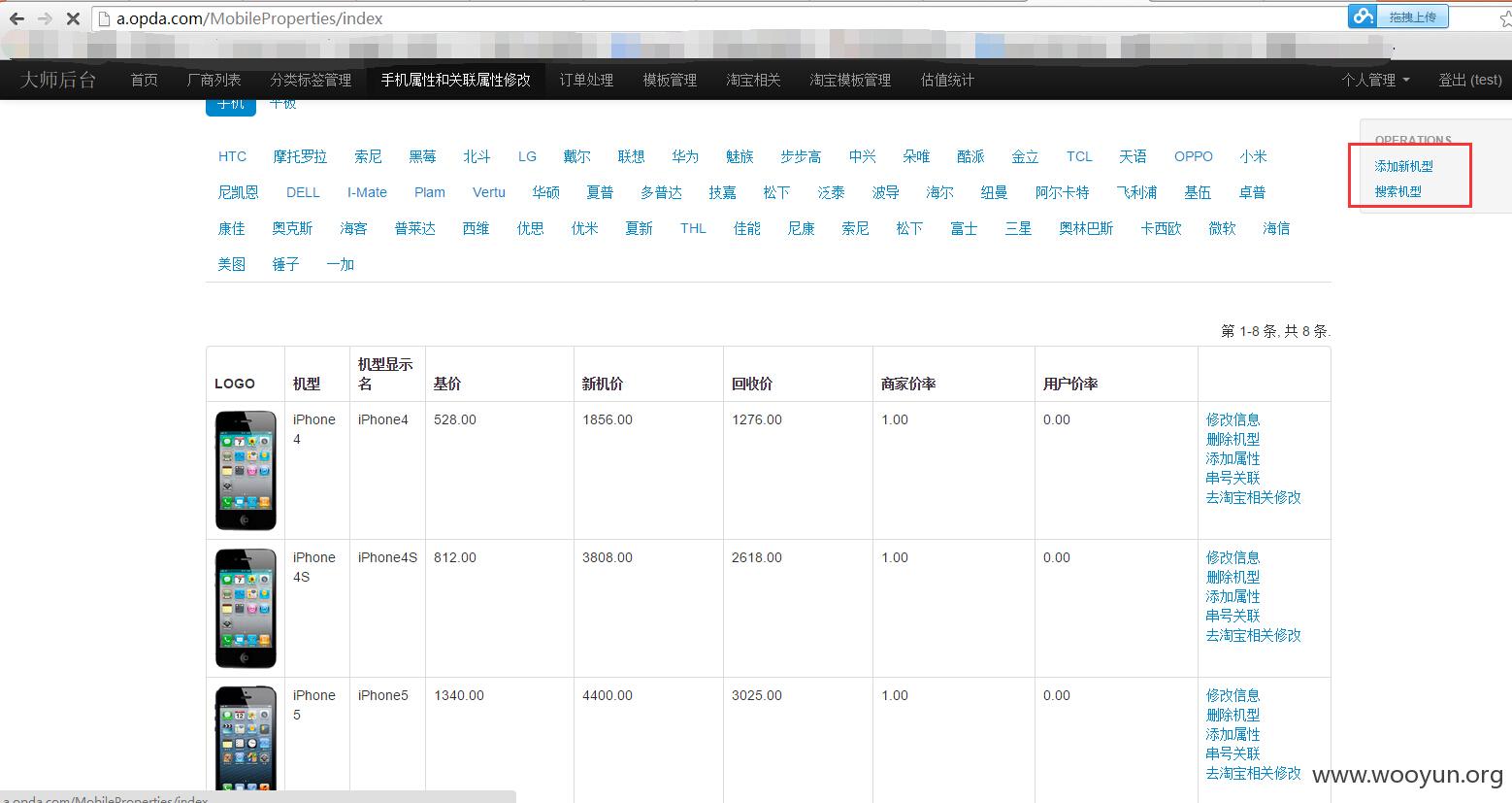Click 修改信息 for iPhone5 row
Image resolution: width=1512 pixels, height=803 pixels.
[1233, 695]
